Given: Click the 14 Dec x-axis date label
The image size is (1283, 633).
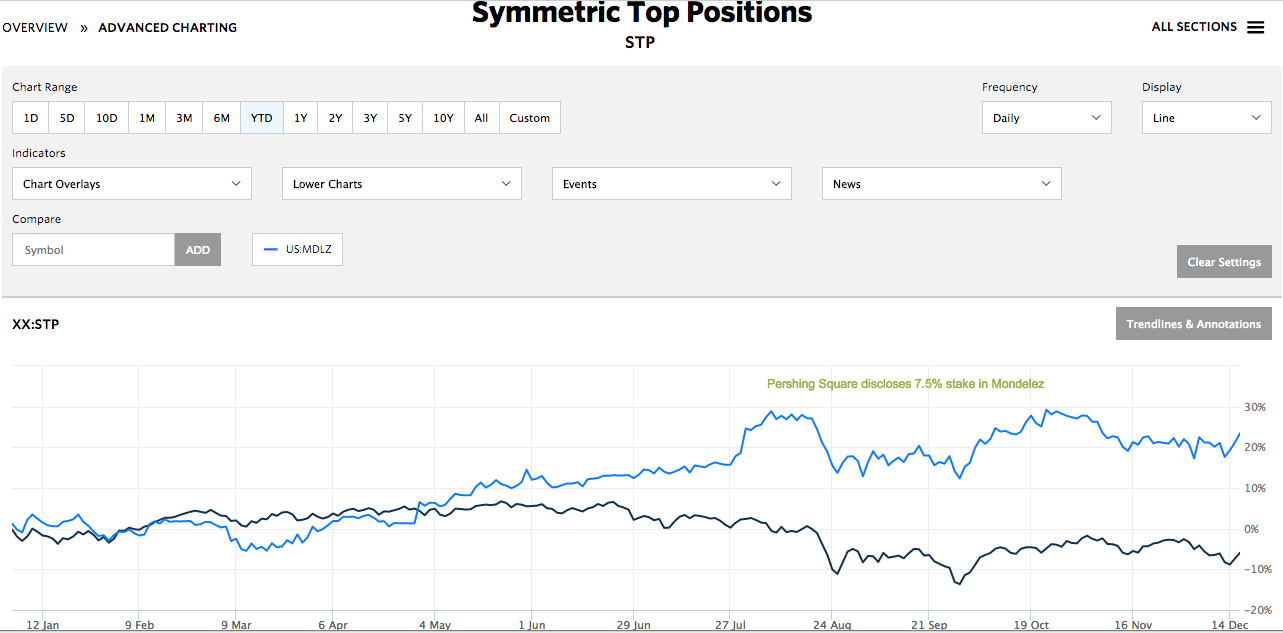Looking at the screenshot, I should click(1228, 625).
